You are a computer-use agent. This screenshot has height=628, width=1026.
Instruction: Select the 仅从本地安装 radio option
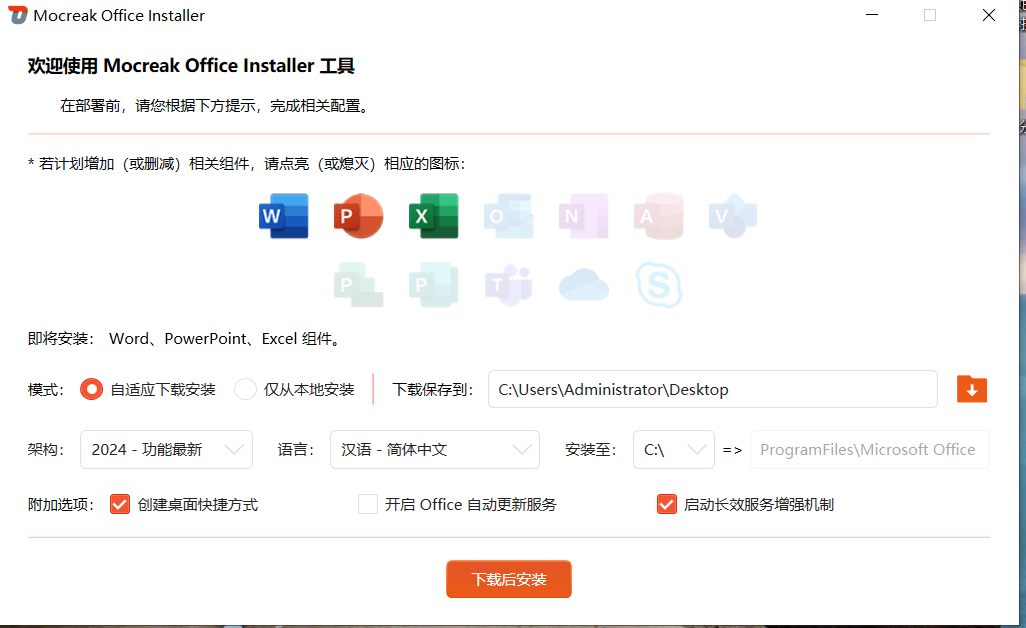coord(246,390)
